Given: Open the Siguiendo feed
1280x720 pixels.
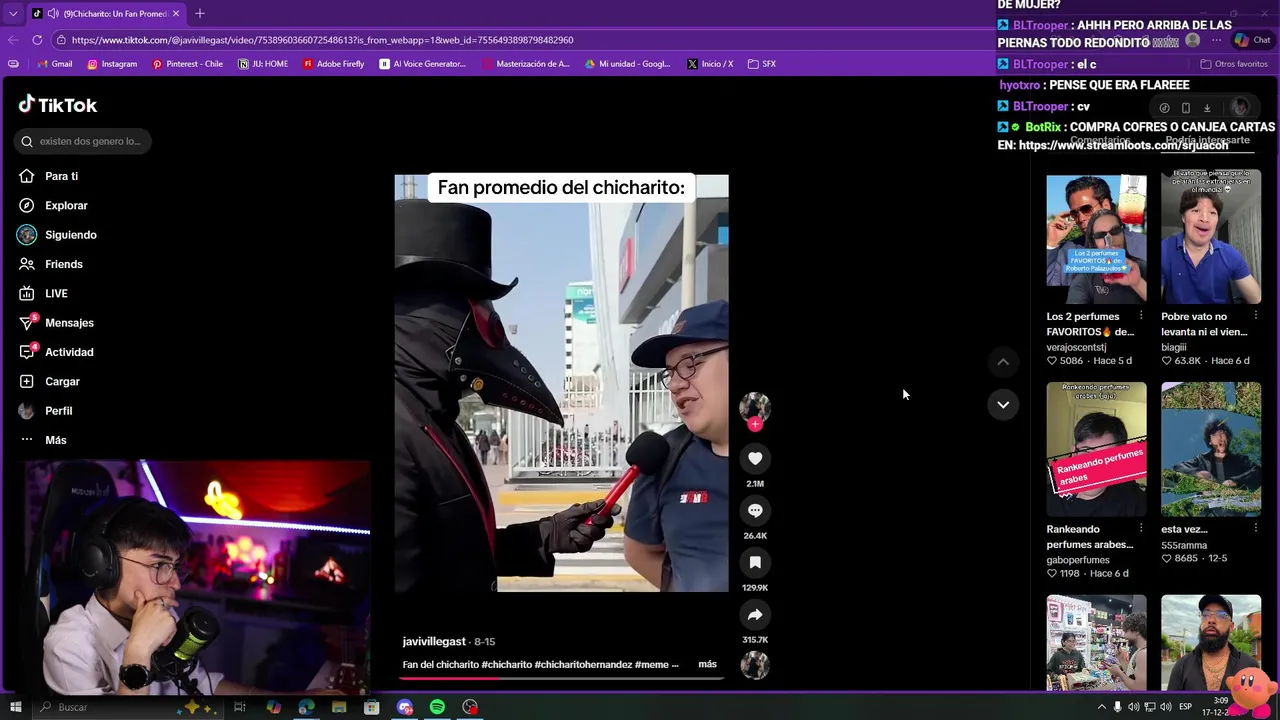Looking at the screenshot, I should (x=70, y=235).
